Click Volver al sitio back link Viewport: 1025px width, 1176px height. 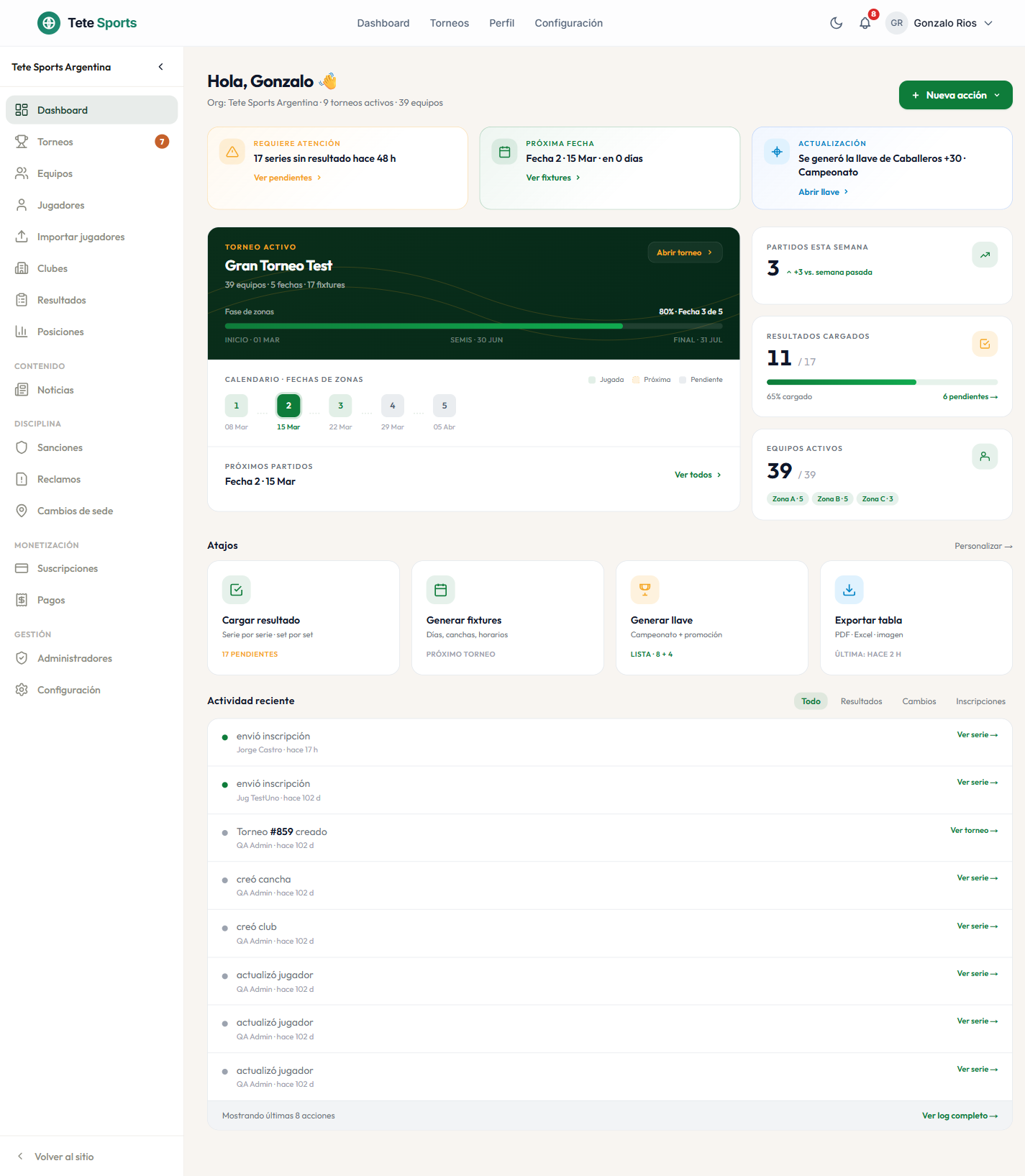pos(55,1157)
